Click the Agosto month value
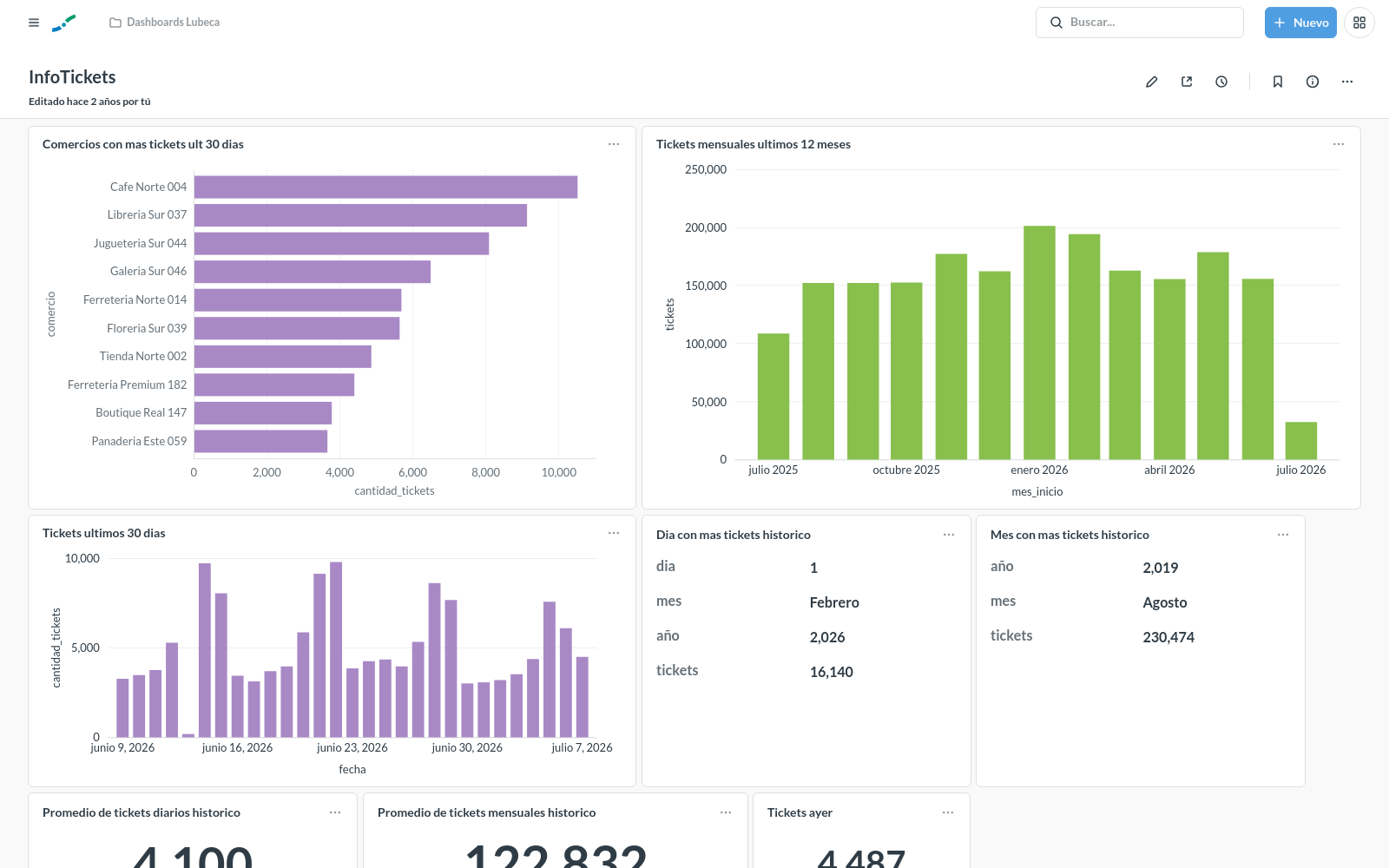Screen dimensions: 1389x868 1165,602
